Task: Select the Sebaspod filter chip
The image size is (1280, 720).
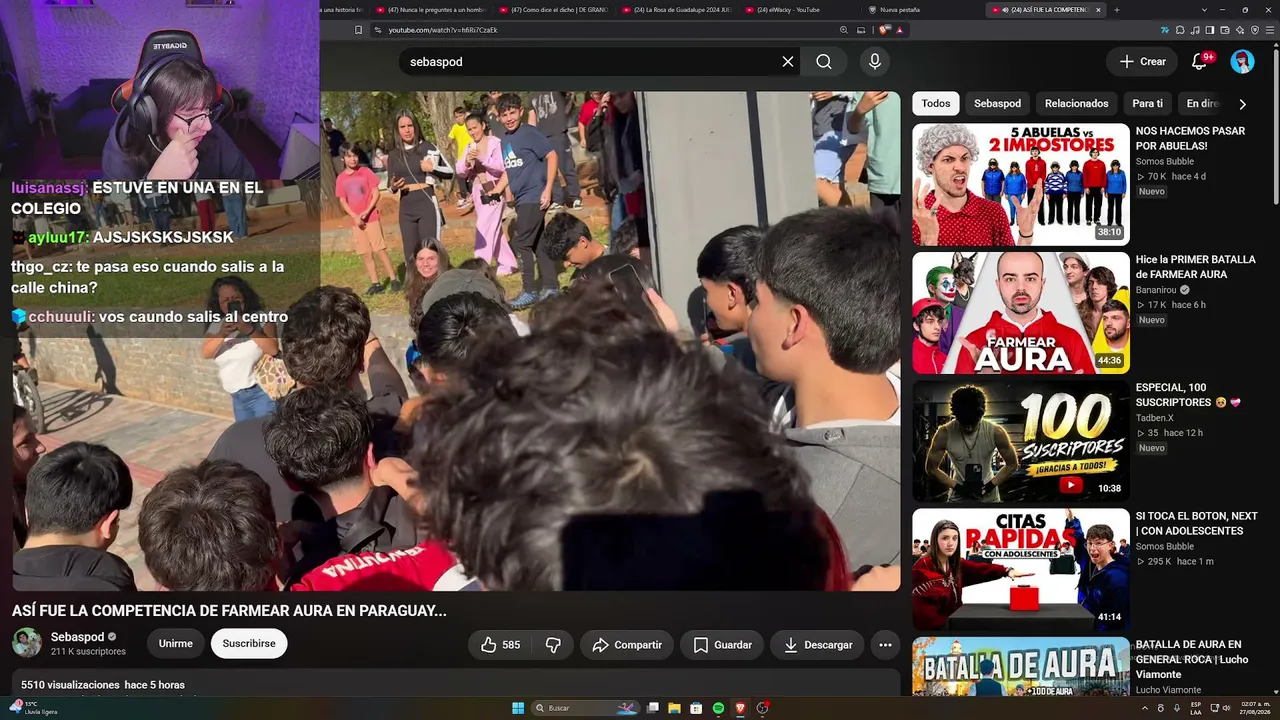Action: coord(997,104)
